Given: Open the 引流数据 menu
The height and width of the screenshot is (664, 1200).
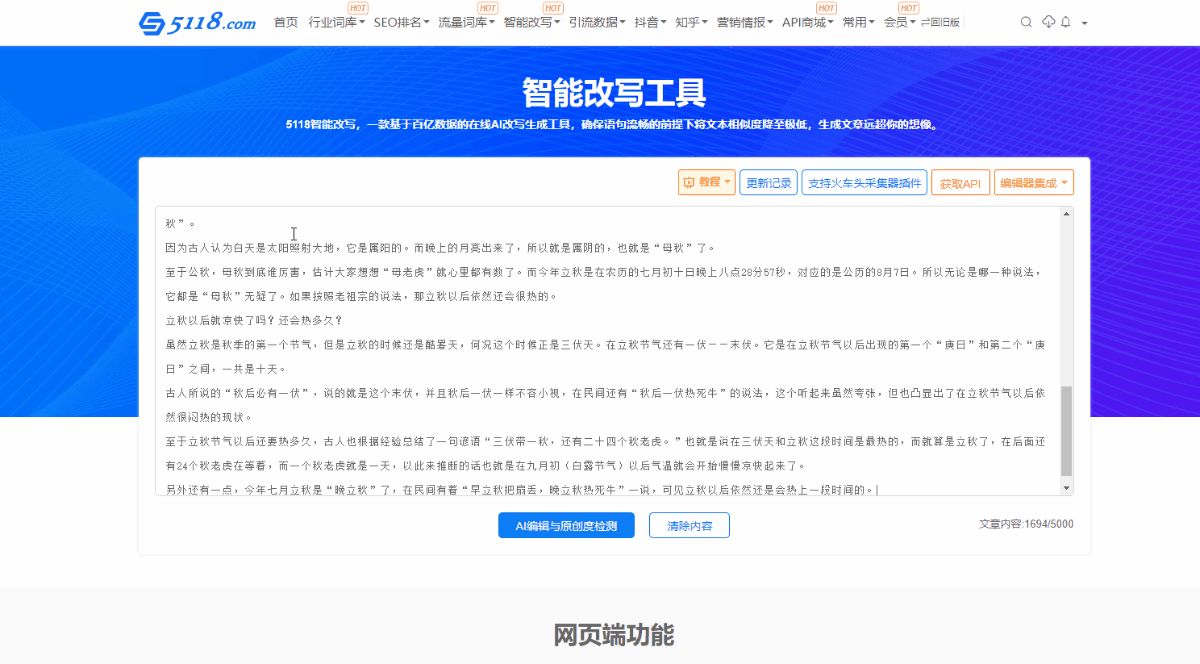Looking at the screenshot, I should coord(597,22).
